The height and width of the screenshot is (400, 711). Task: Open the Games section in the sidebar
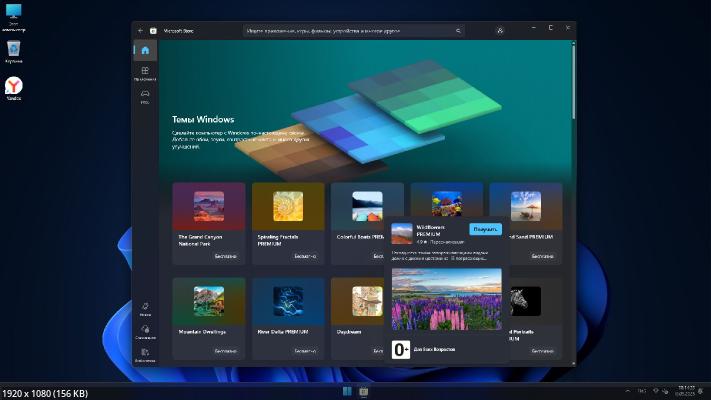145,96
